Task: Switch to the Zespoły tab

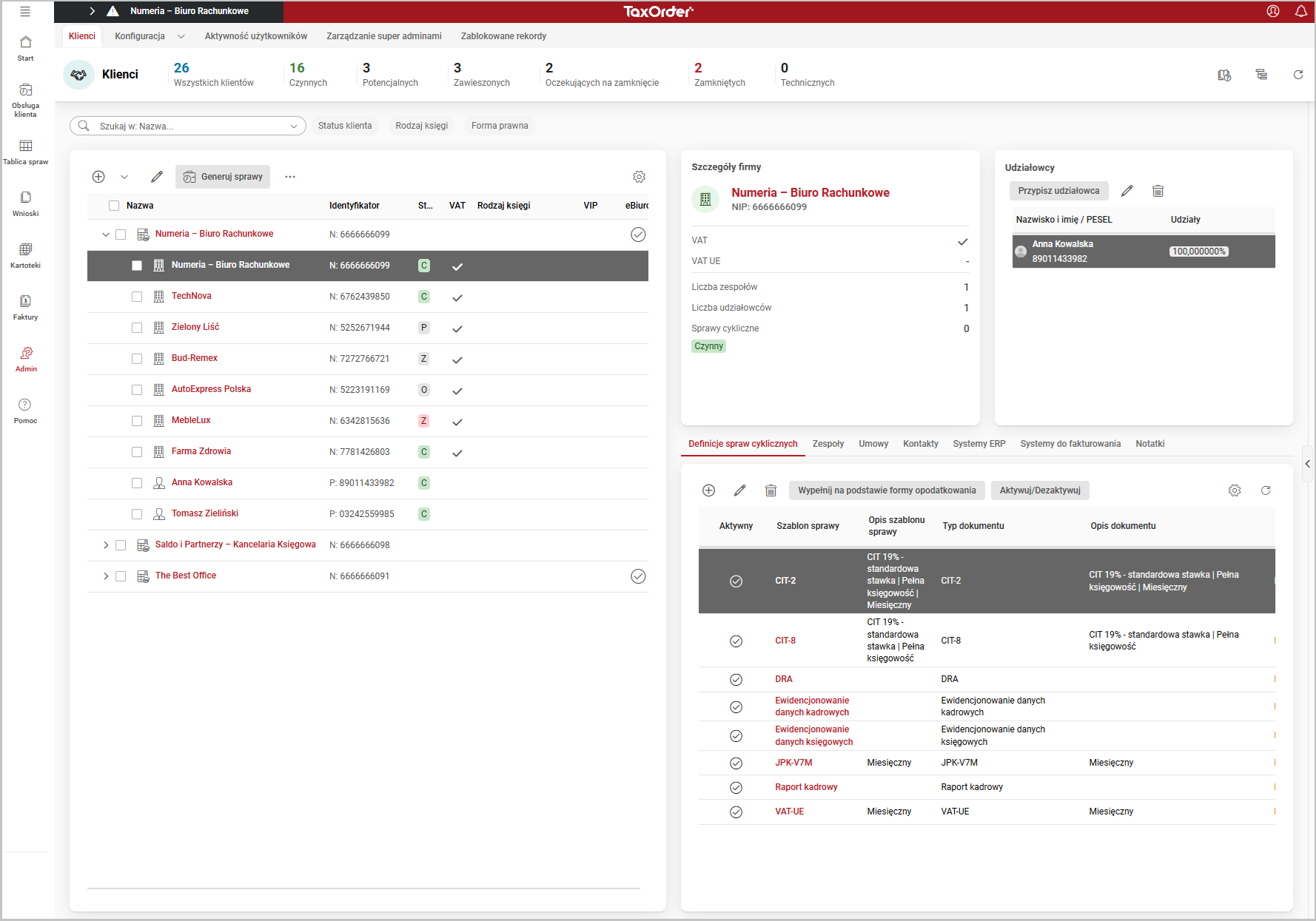Action: click(827, 444)
